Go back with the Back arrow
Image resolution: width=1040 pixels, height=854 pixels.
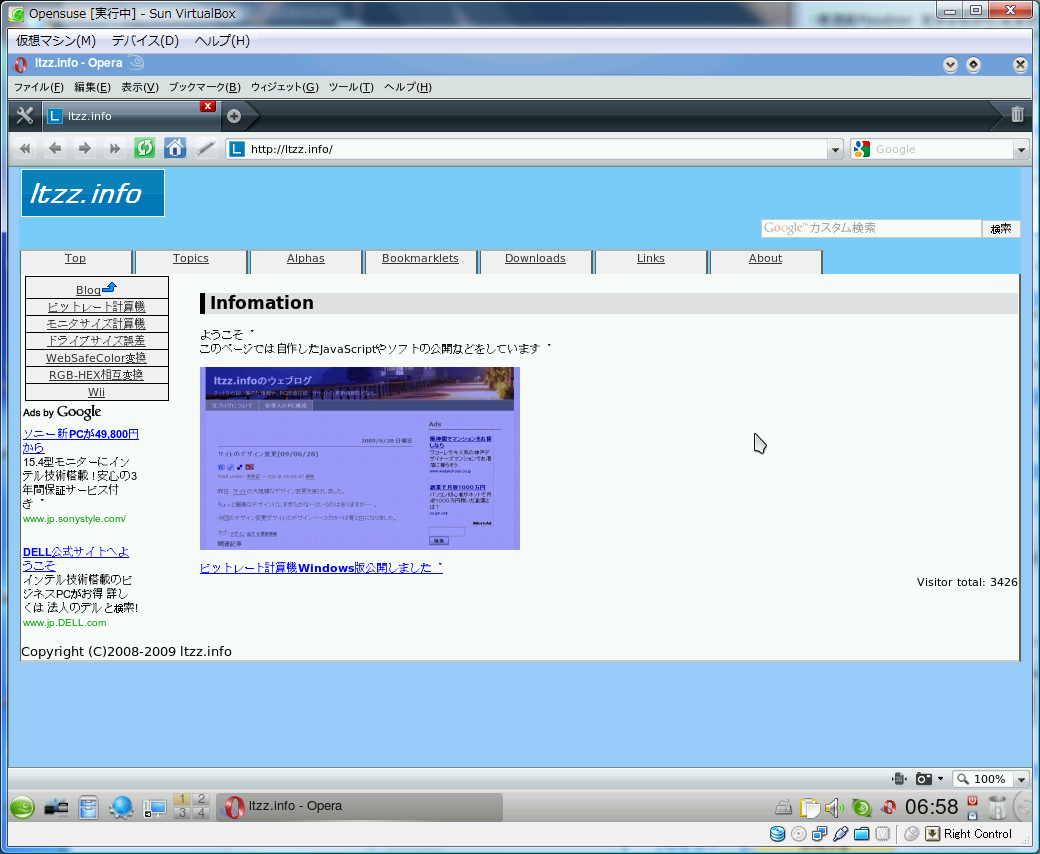(55, 149)
